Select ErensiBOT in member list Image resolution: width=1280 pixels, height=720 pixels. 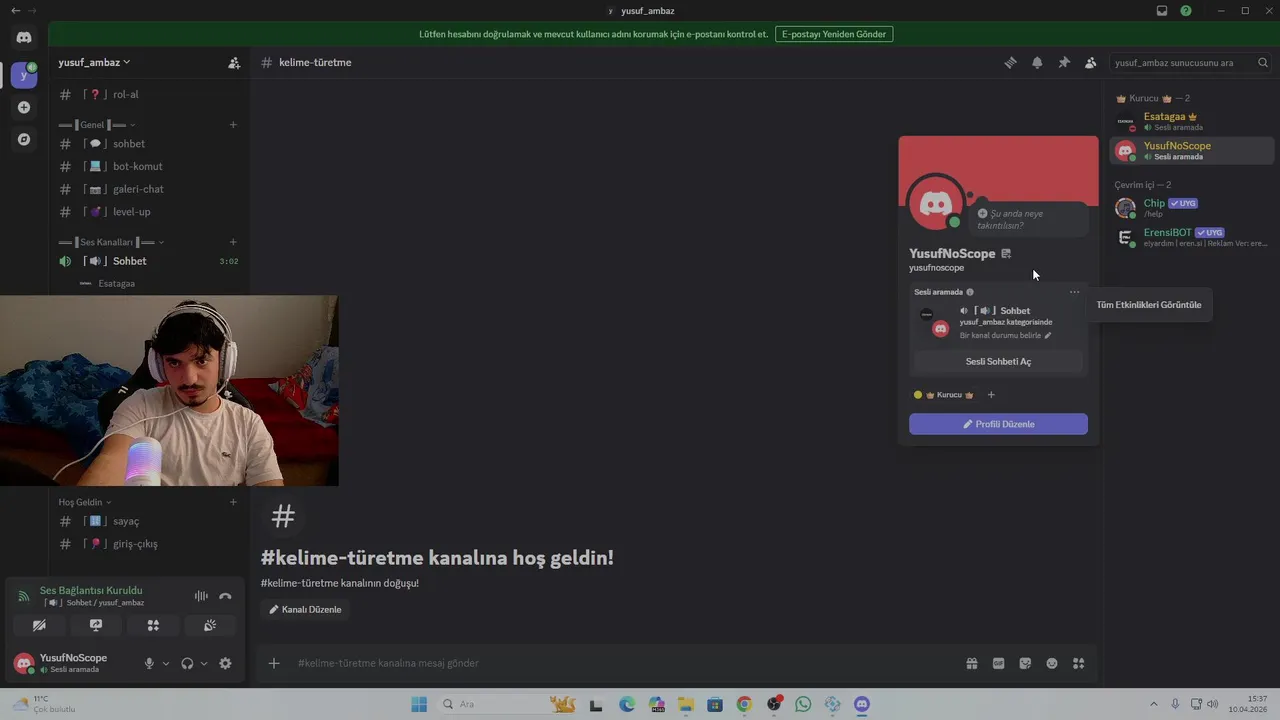tap(1192, 237)
